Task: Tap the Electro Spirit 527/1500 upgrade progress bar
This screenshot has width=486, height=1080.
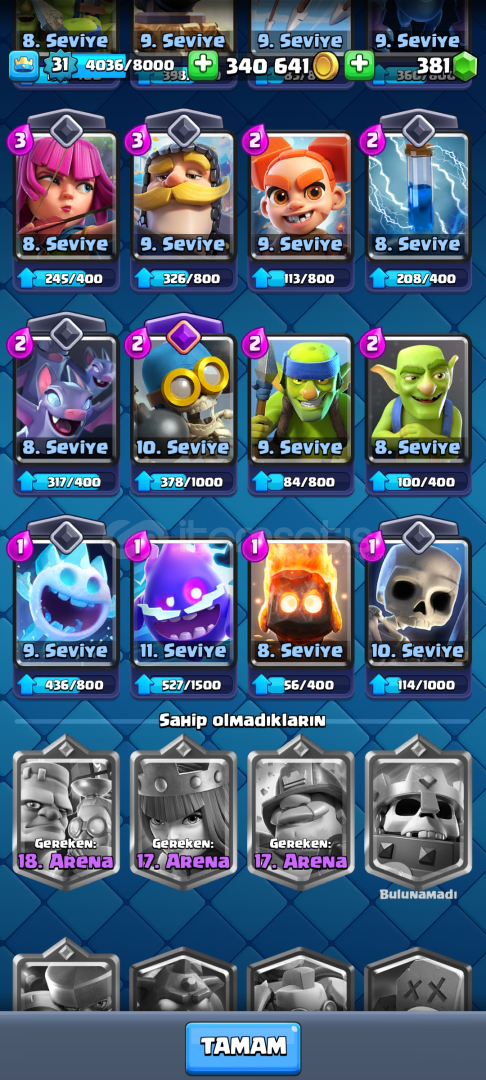Action: pos(184,685)
